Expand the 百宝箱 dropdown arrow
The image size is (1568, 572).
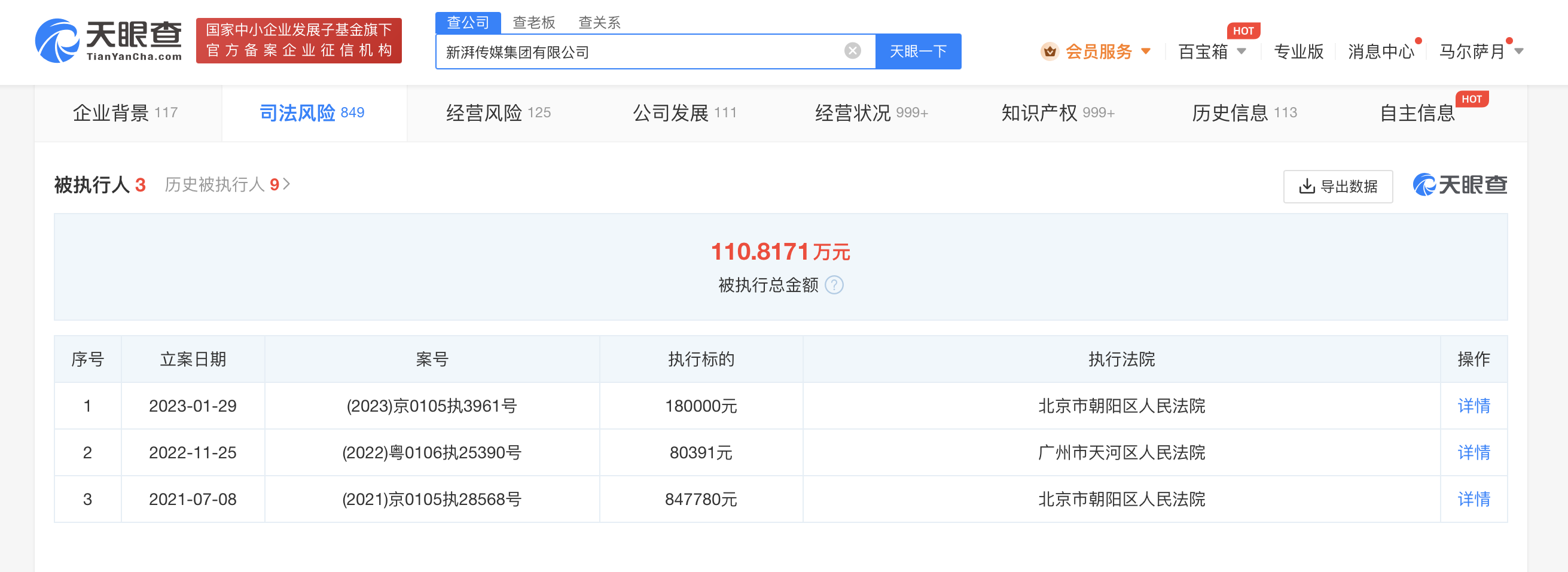(1241, 52)
